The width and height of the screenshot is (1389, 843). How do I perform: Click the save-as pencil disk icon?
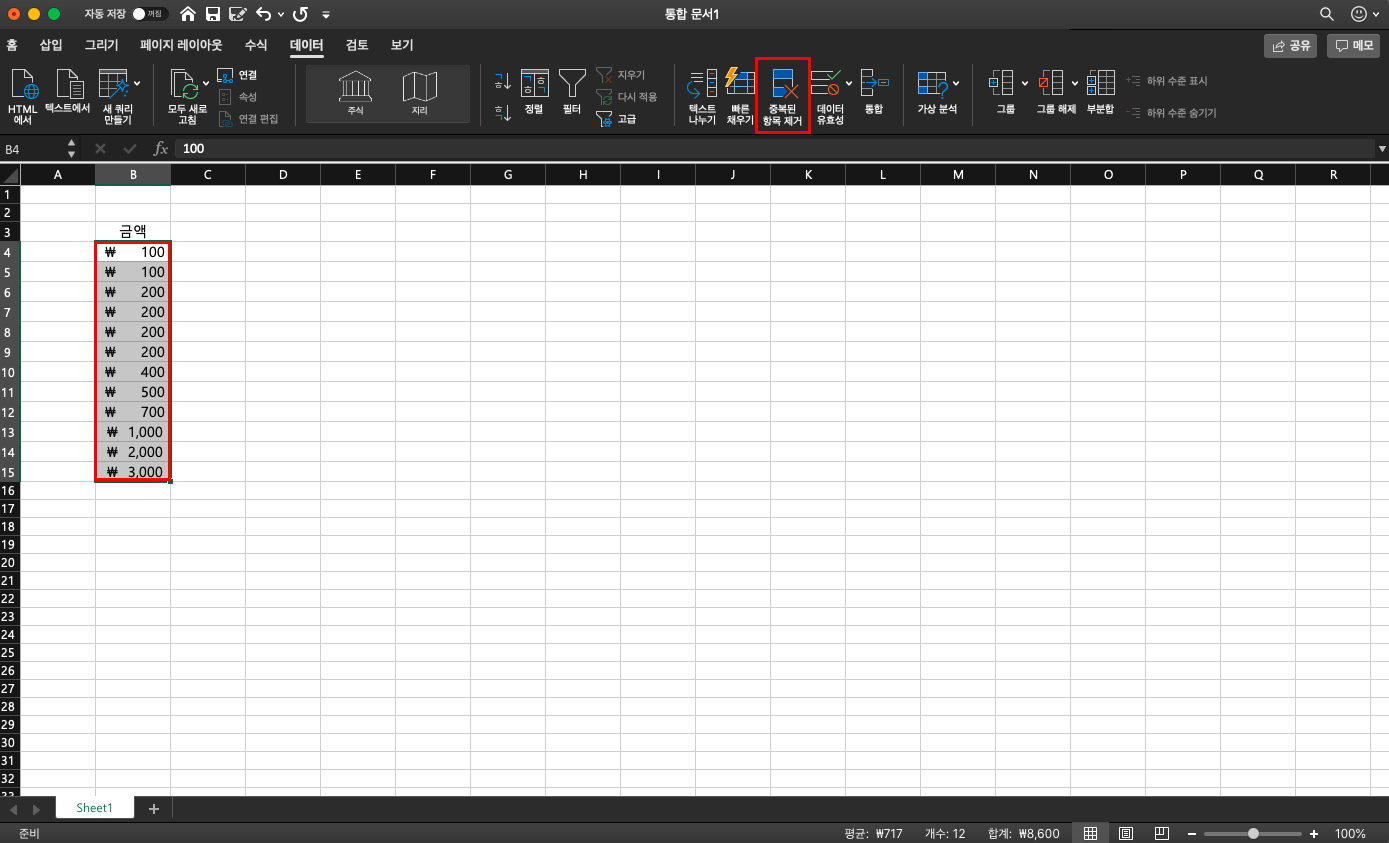237,14
